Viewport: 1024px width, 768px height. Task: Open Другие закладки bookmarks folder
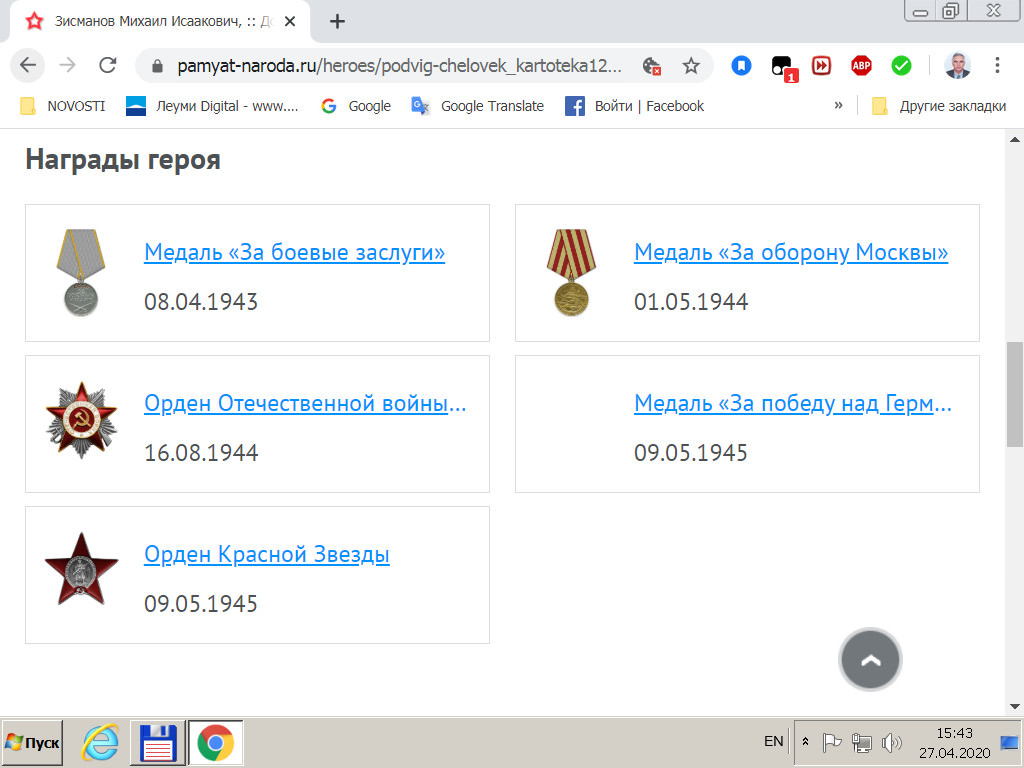click(940, 106)
